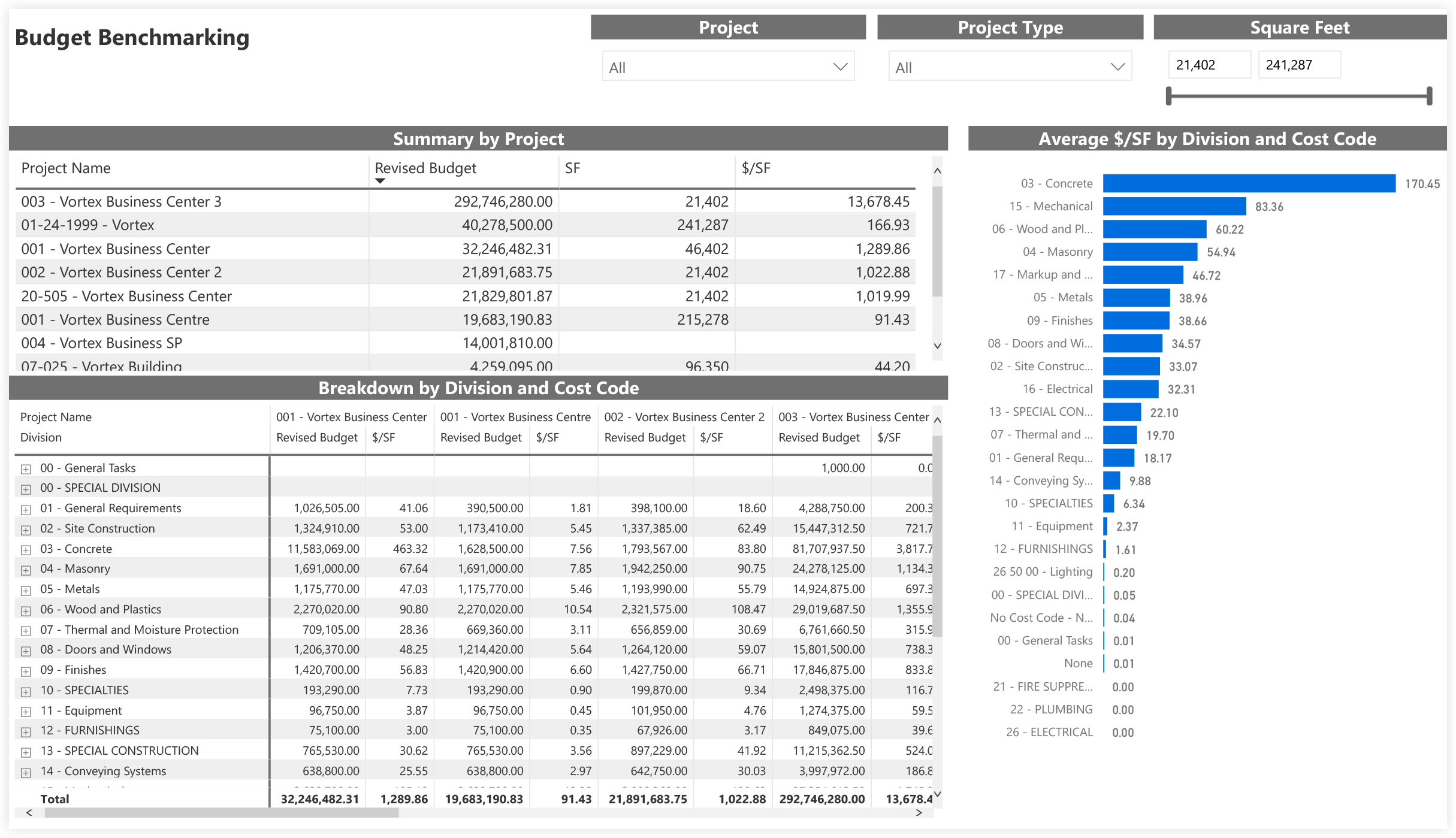Open the Project filter dropdown
Viewport: 1456px width, 838px height.
click(728, 66)
